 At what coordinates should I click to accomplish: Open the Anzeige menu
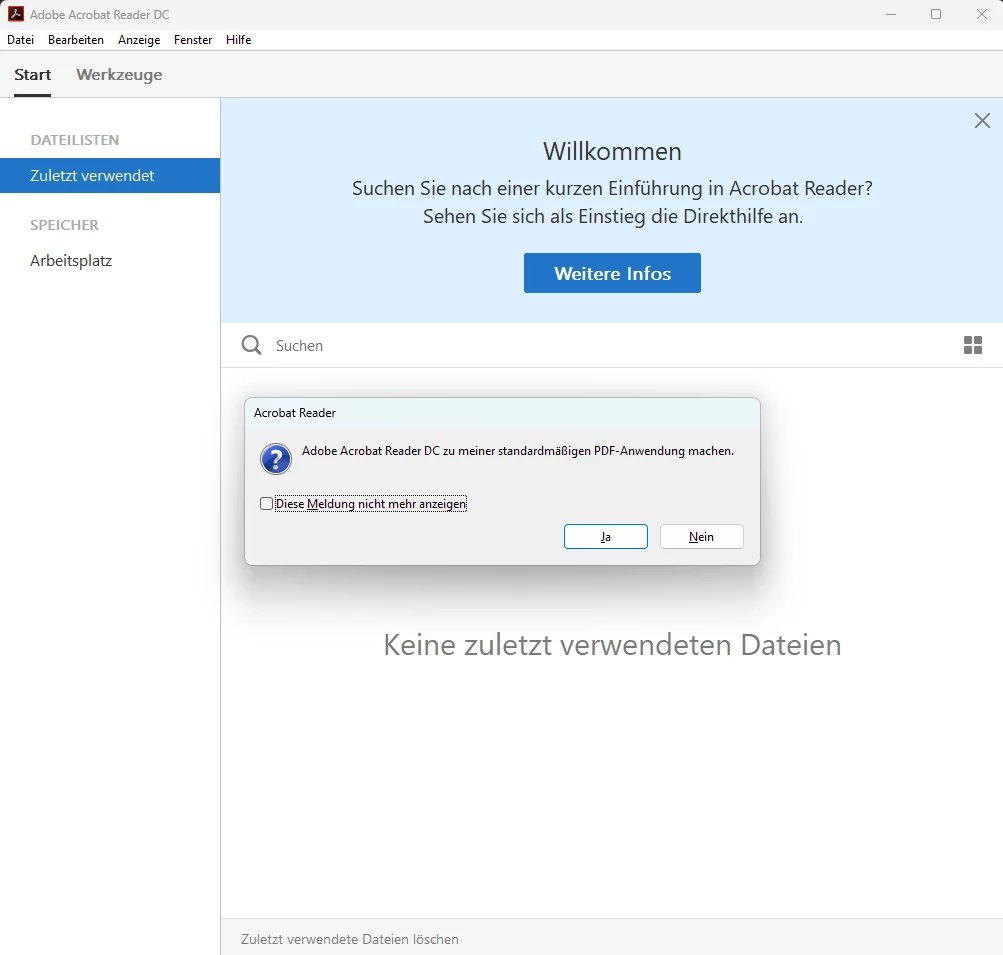tap(139, 40)
